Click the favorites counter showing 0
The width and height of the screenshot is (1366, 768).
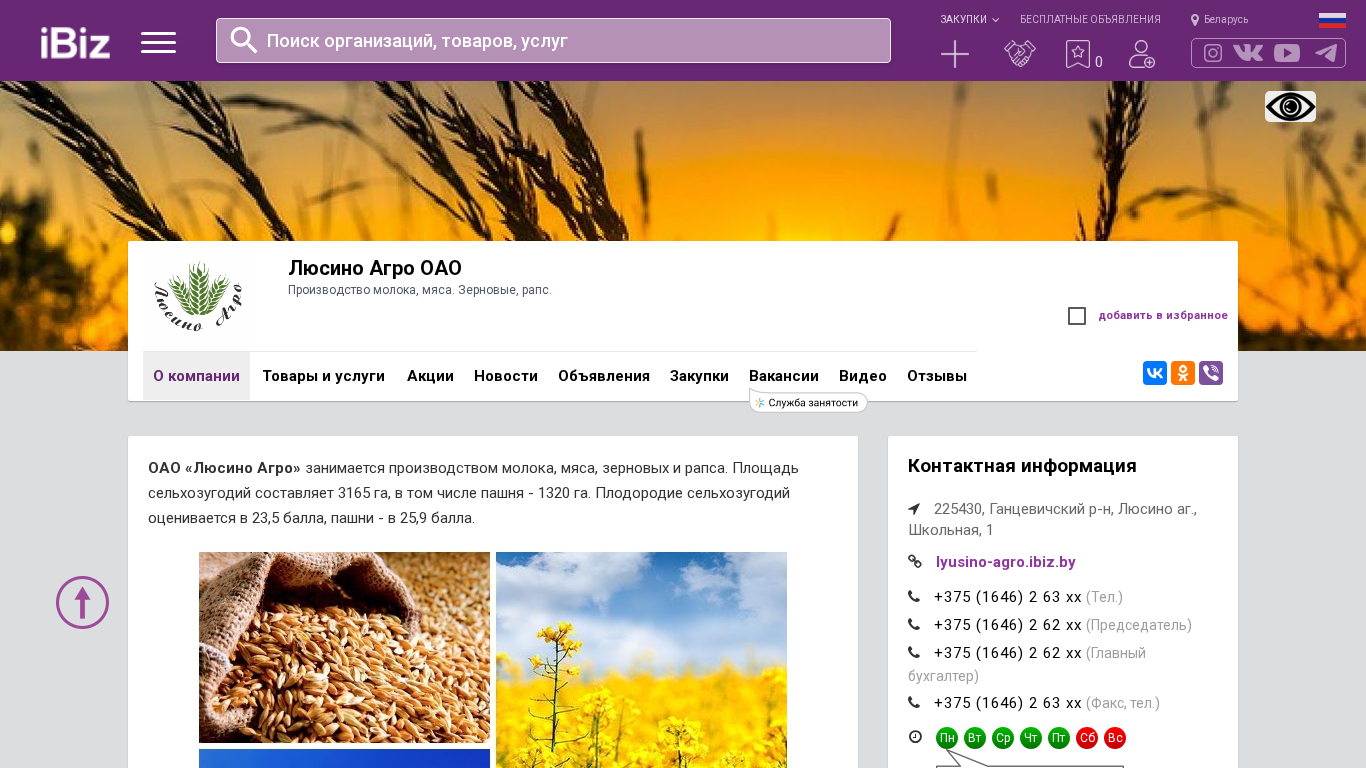[1099, 62]
